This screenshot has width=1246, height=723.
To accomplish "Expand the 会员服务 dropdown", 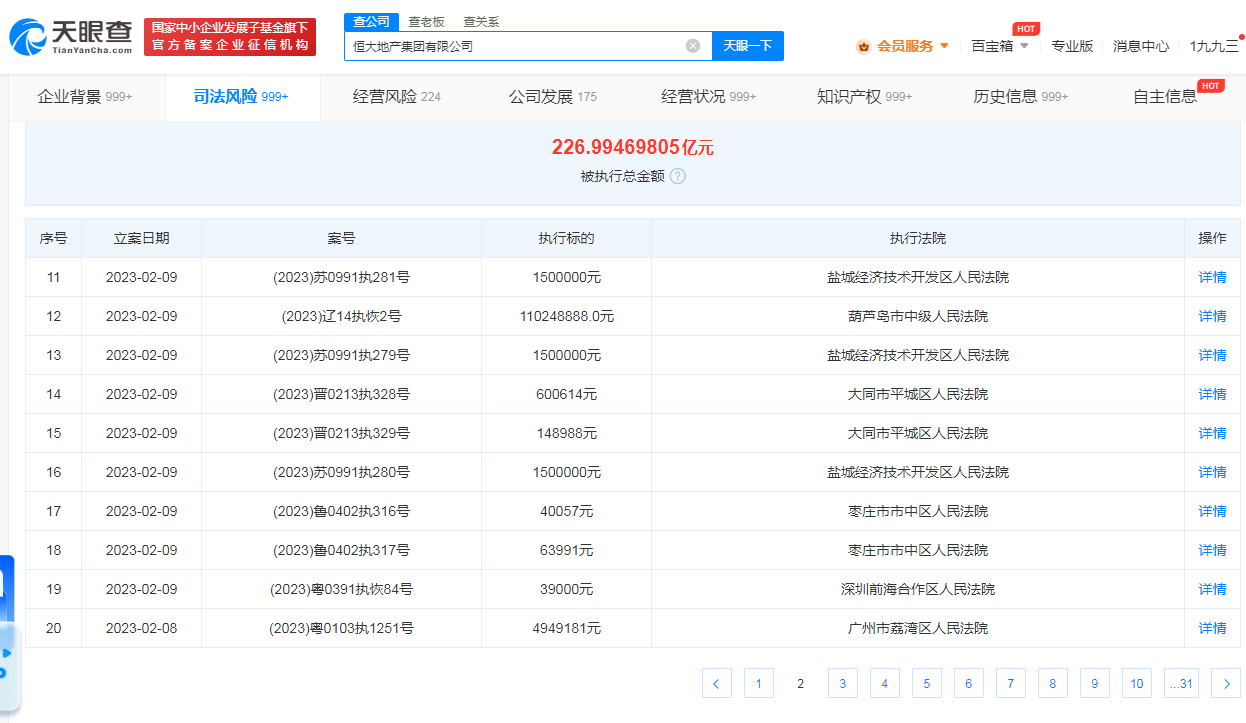I will click(944, 46).
